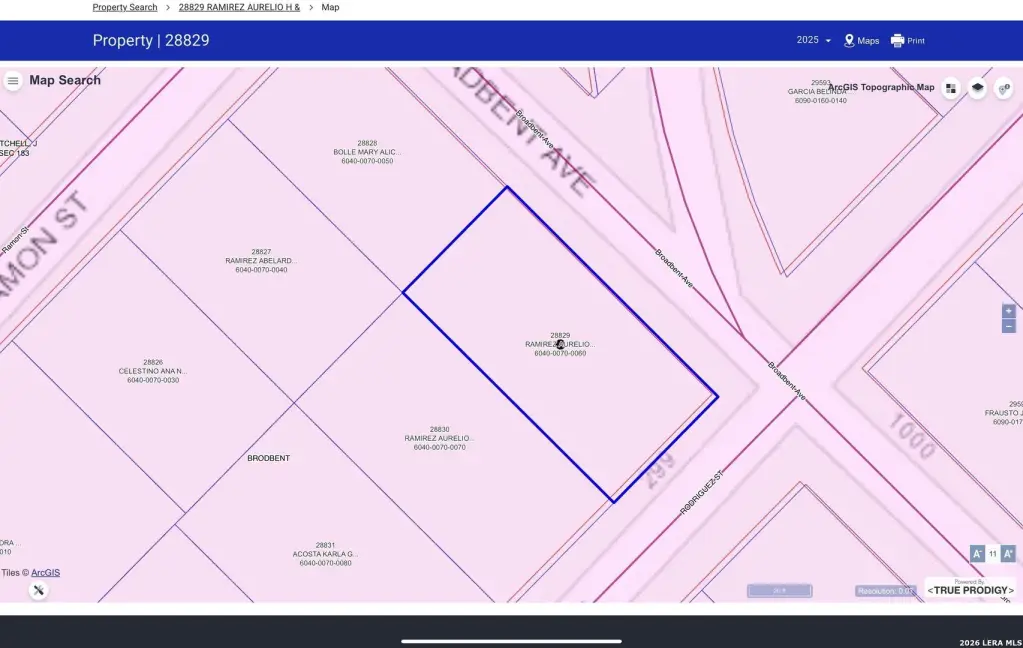Zoom out with the minus button
This screenshot has width=1023, height=648.
pyautogui.click(x=1008, y=326)
